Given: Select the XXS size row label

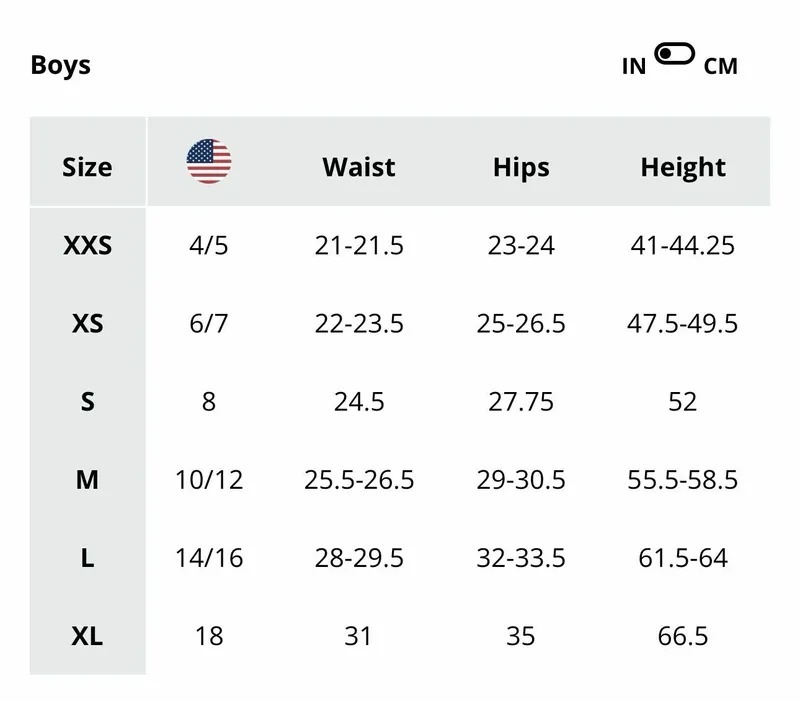Looking at the screenshot, I should (x=87, y=245).
